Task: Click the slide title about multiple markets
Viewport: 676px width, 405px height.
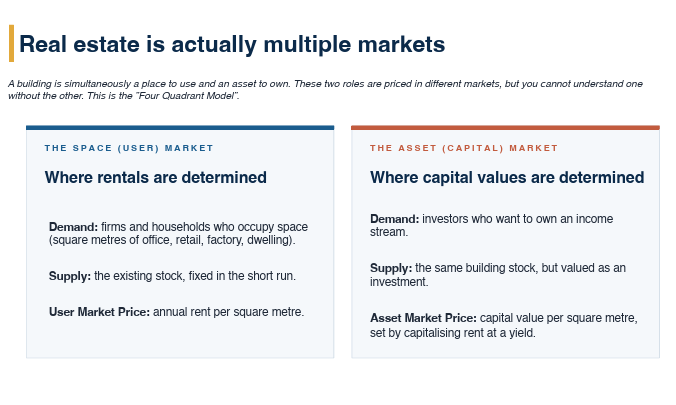Action: coord(232,44)
